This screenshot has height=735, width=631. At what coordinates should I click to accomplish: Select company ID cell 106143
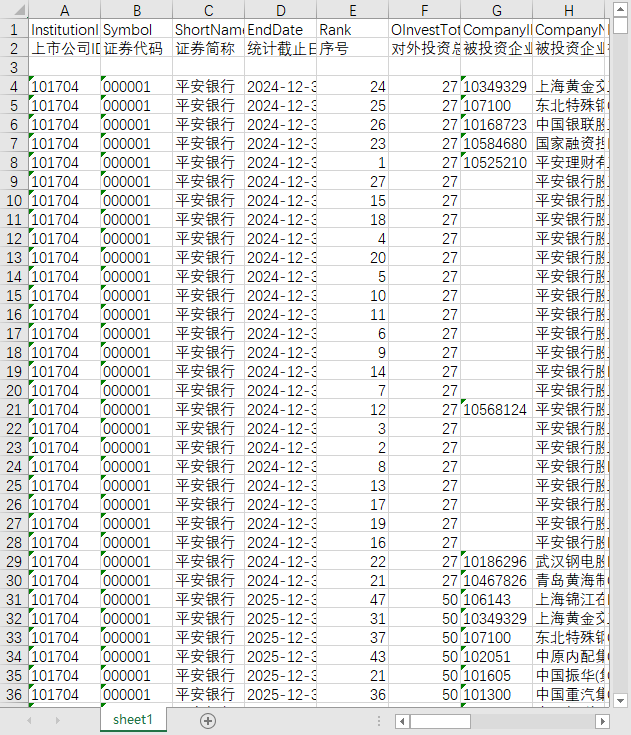(x=496, y=600)
